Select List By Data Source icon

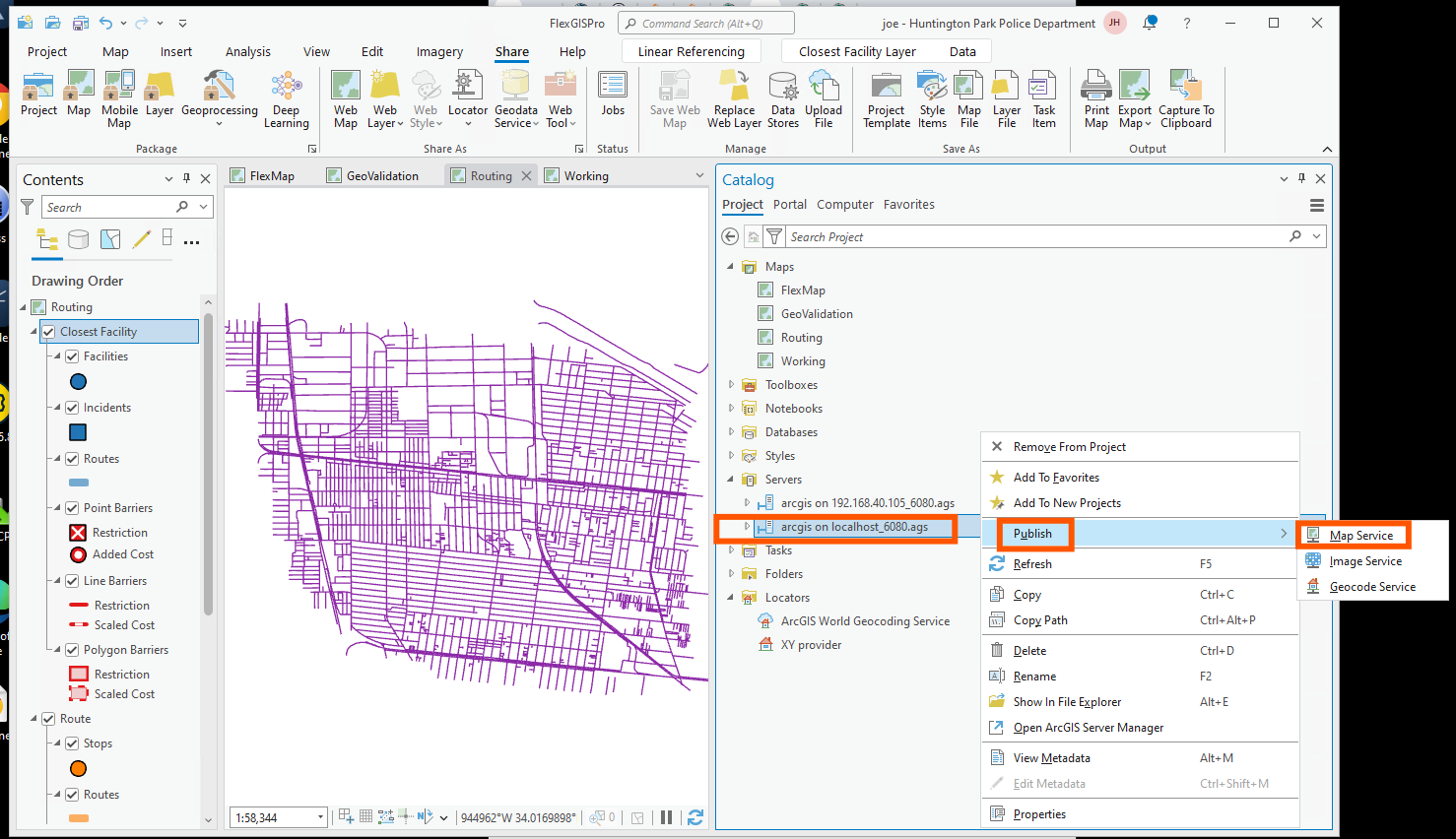(x=79, y=239)
